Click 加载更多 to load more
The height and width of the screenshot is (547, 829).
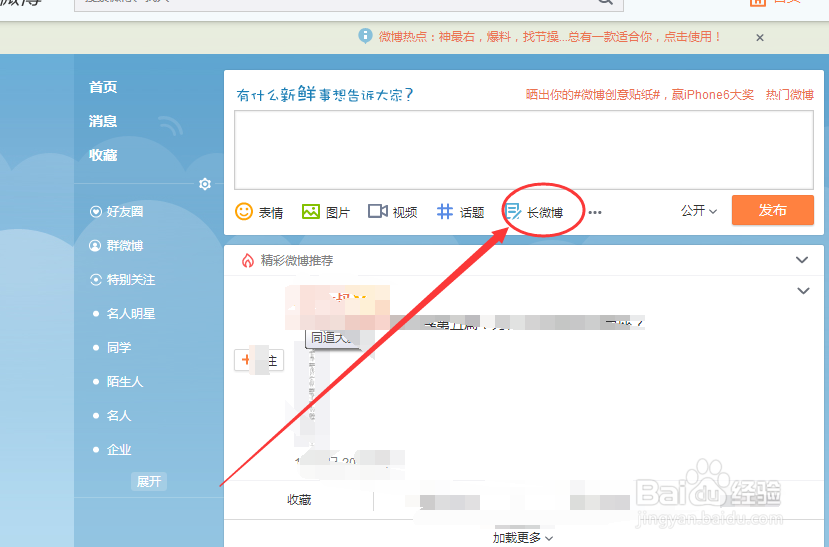(523, 538)
